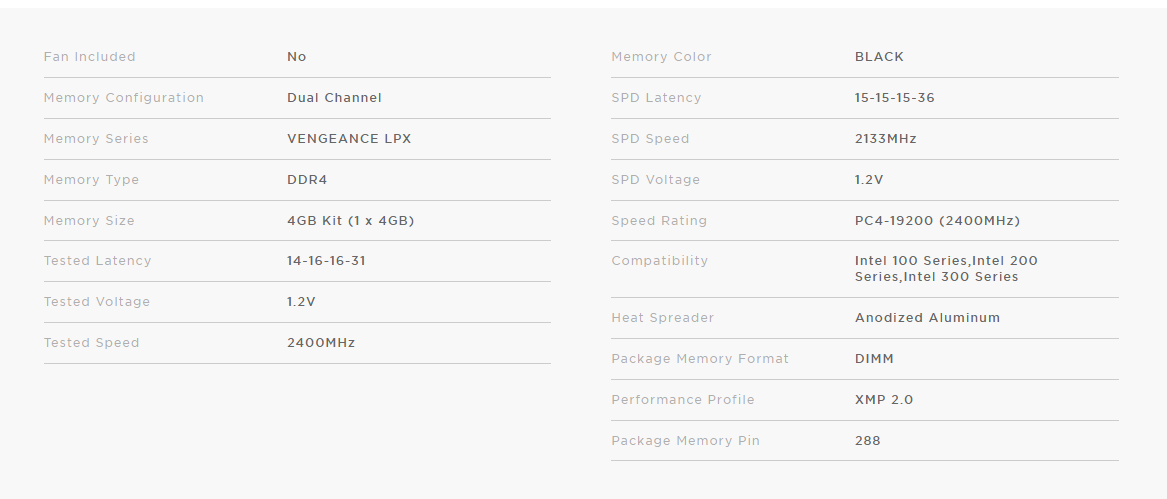
Task: Select the Dual Channel value text
Action: (x=334, y=98)
